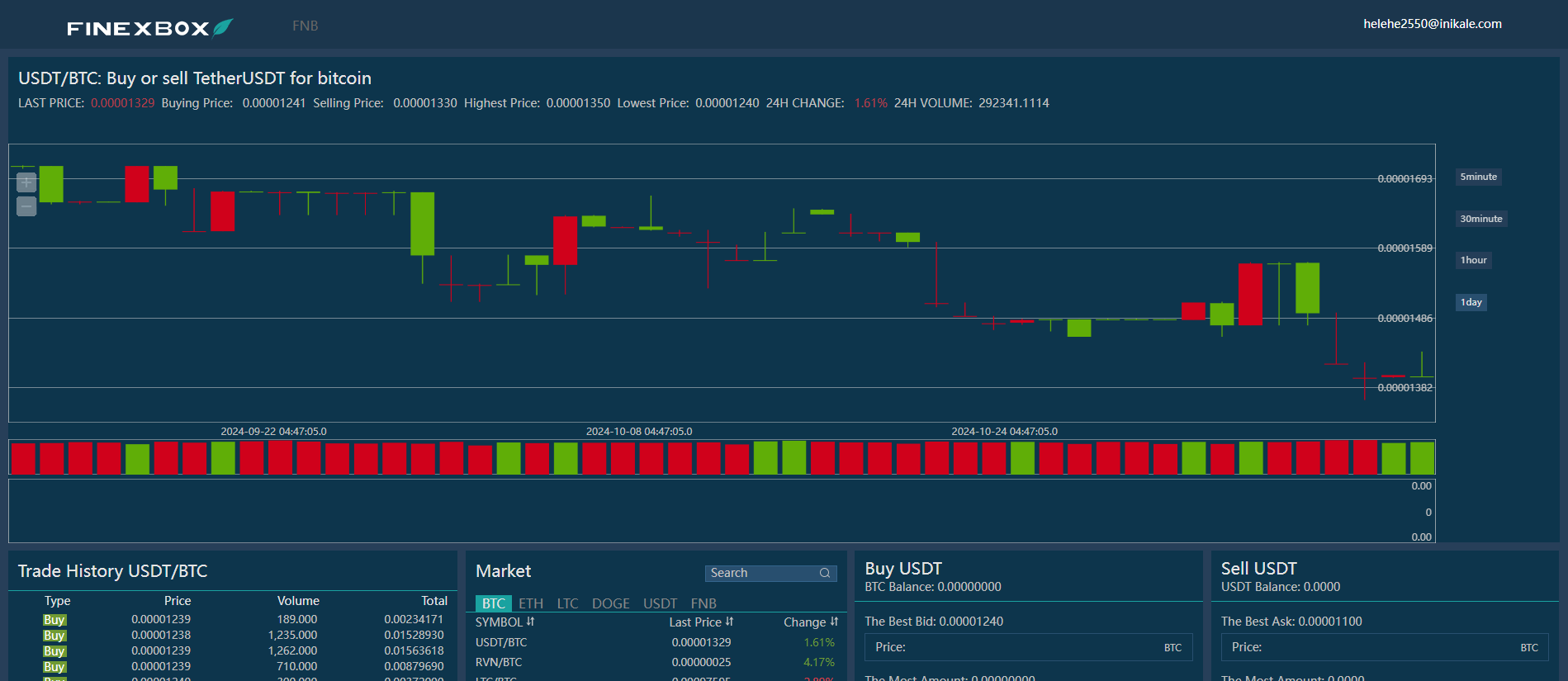
Task: Click trade total 0.01563618
Action: point(414,650)
